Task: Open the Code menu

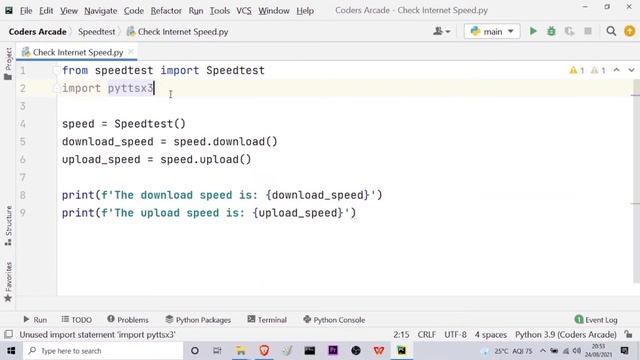Action: tap(133, 11)
